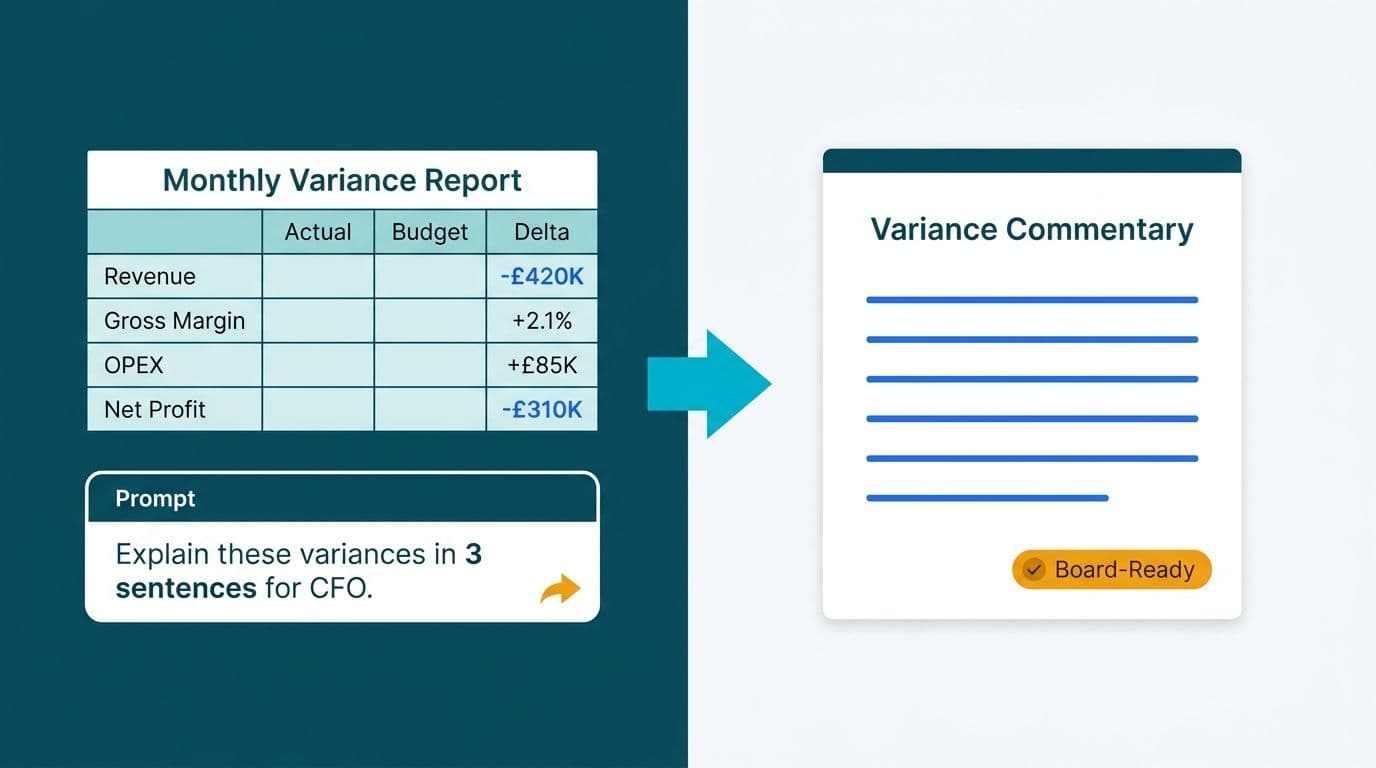Image resolution: width=1376 pixels, height=768 pixels.
Task: Click the -£310K Net Profit delta value
Action: click(541, 409)
